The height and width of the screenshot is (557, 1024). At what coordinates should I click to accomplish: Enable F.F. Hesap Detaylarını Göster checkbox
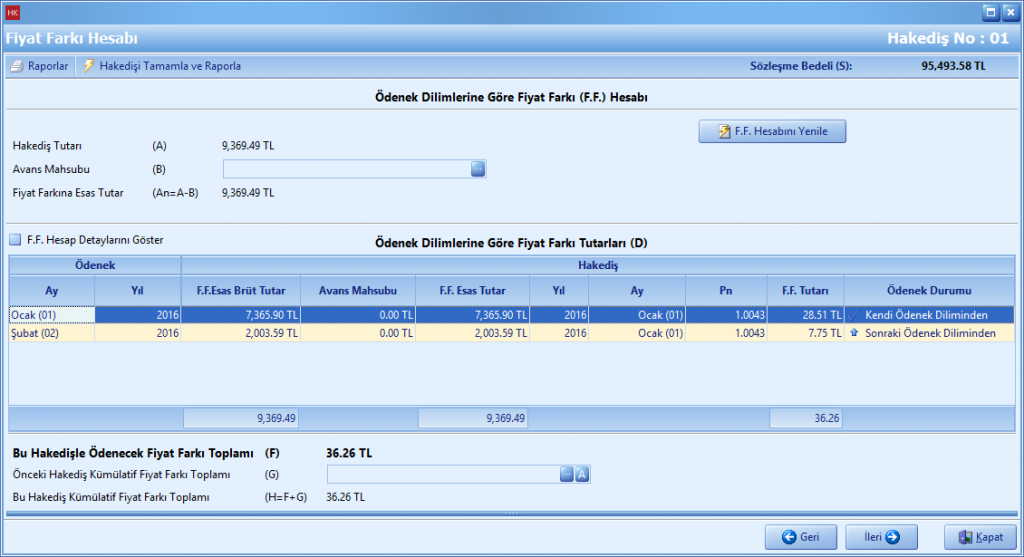(x=16, y=240)
